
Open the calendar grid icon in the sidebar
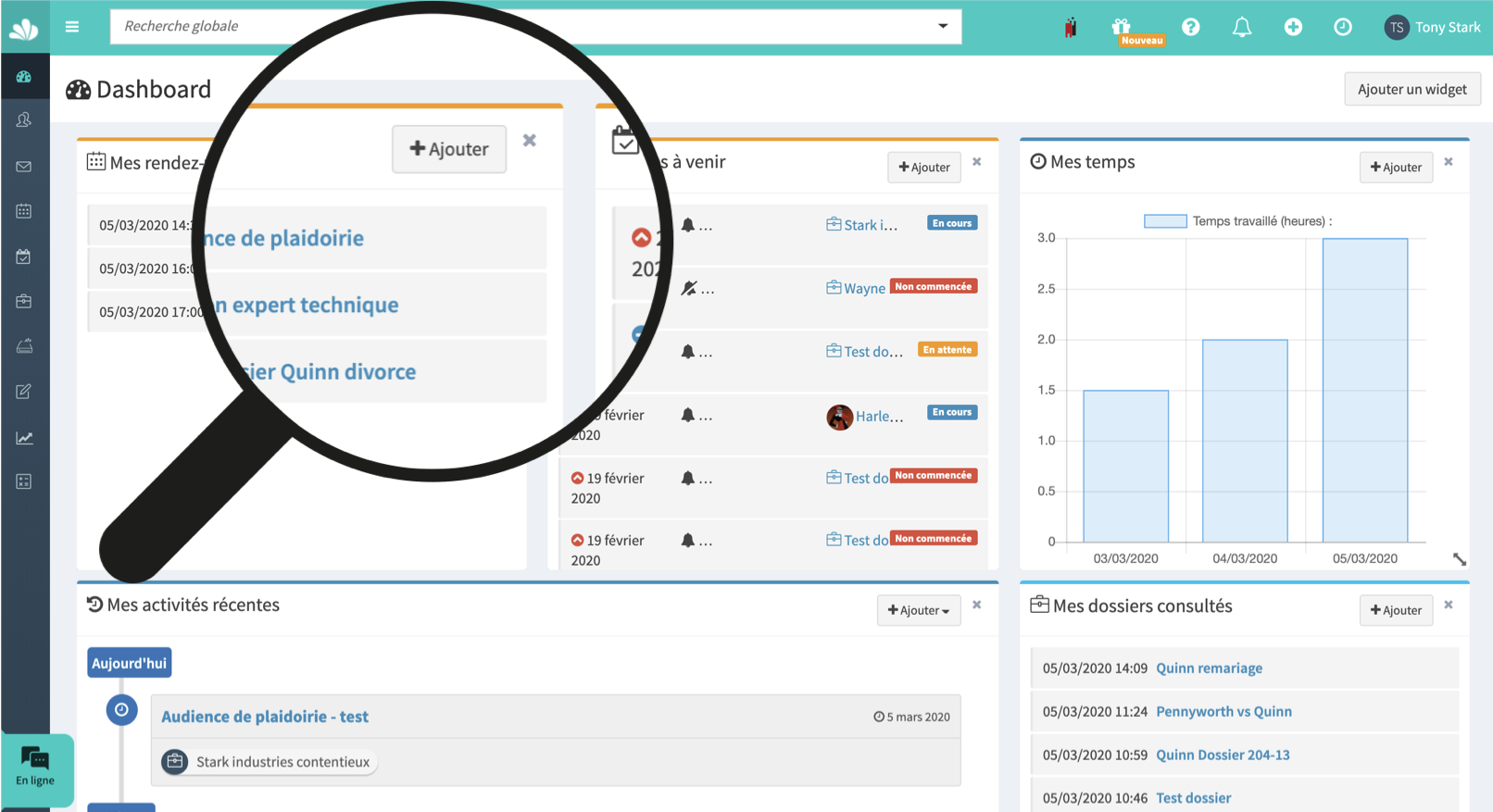click(24, 211)
